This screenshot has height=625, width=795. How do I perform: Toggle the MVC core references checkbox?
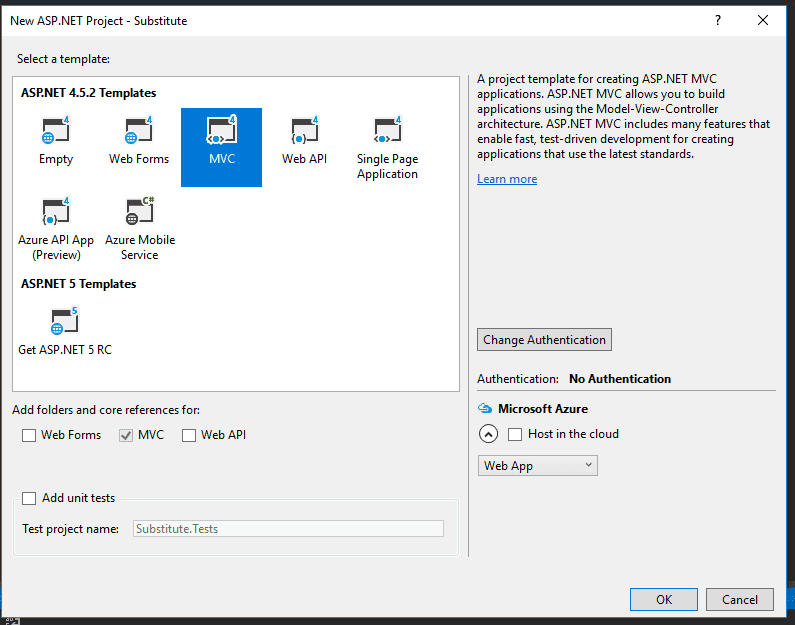coord(126,435)
